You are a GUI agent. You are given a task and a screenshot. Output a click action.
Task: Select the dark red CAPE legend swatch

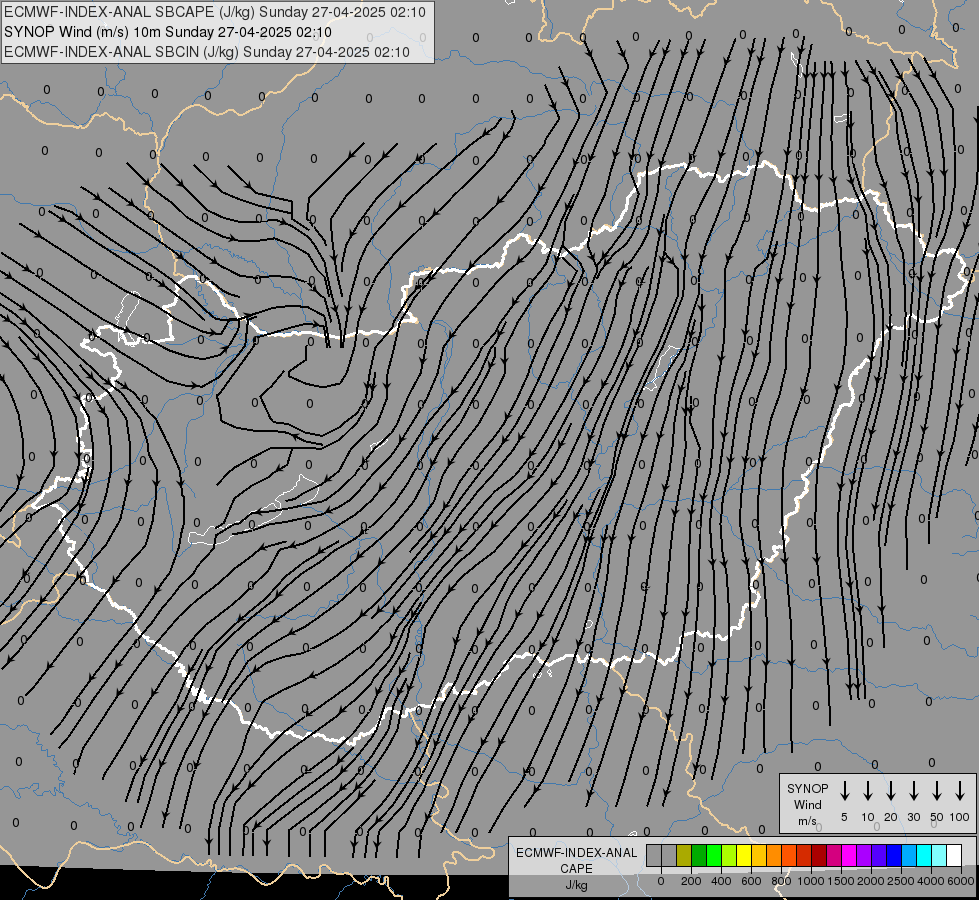(x=819, y=855)
